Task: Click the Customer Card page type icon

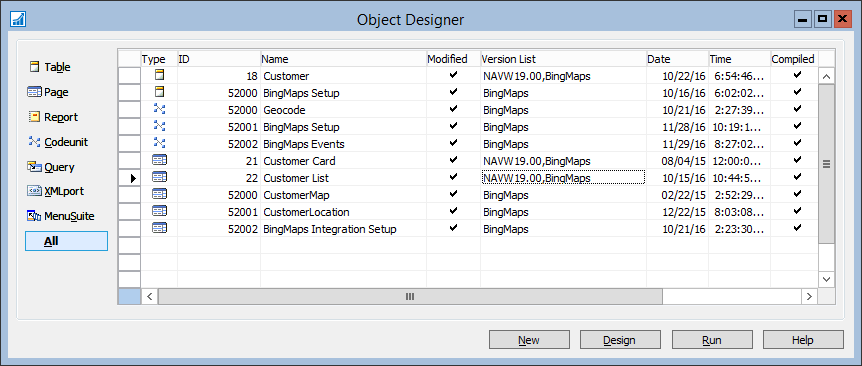Action: pyautogui.click(x=159, y=160)
